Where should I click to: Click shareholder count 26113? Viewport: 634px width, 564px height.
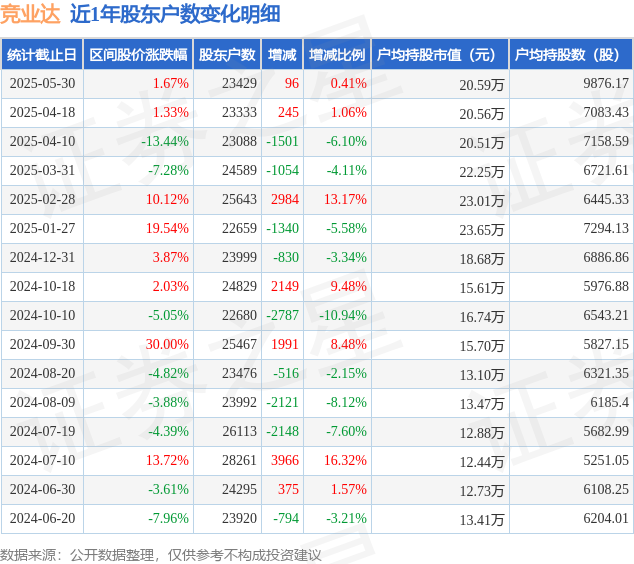(239, 431)
